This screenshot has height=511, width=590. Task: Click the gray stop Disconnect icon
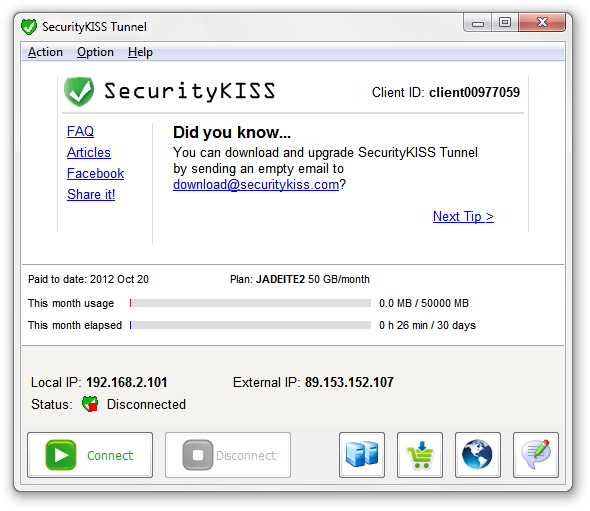click(198, 455)
